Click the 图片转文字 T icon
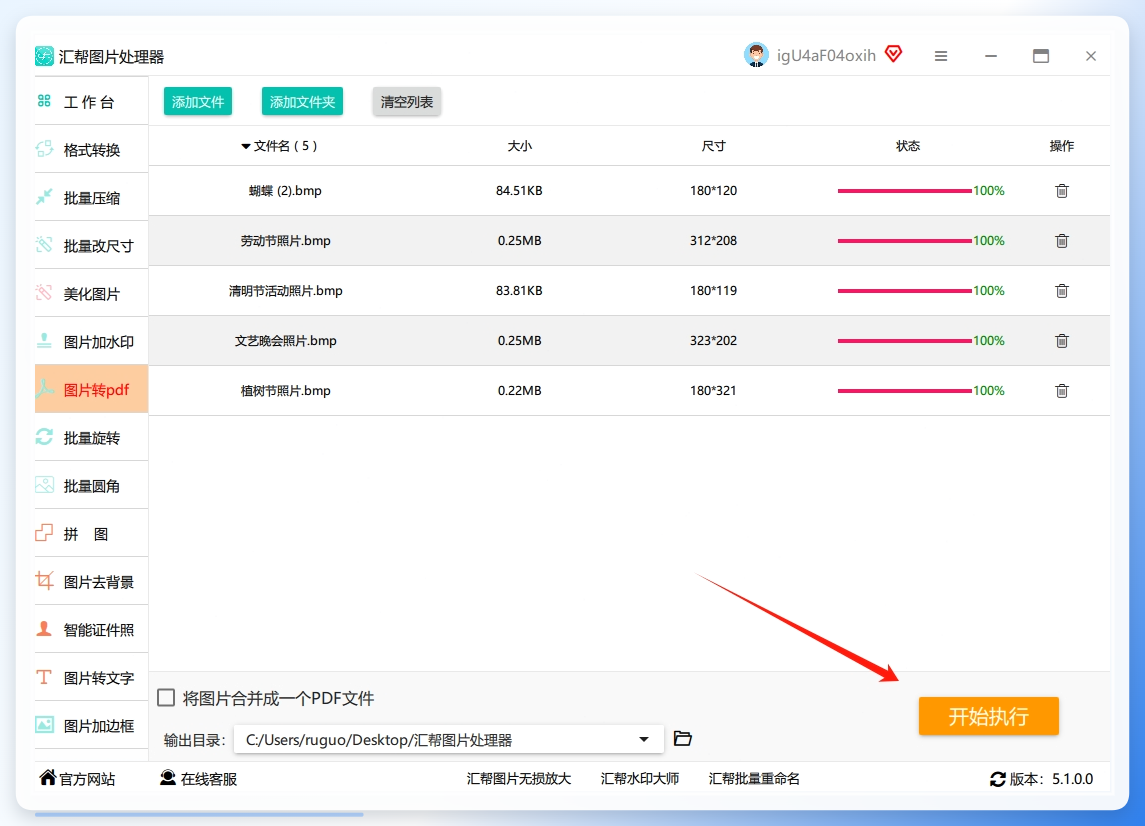This screenshot has width=1145, height=826. click(45, 677)
